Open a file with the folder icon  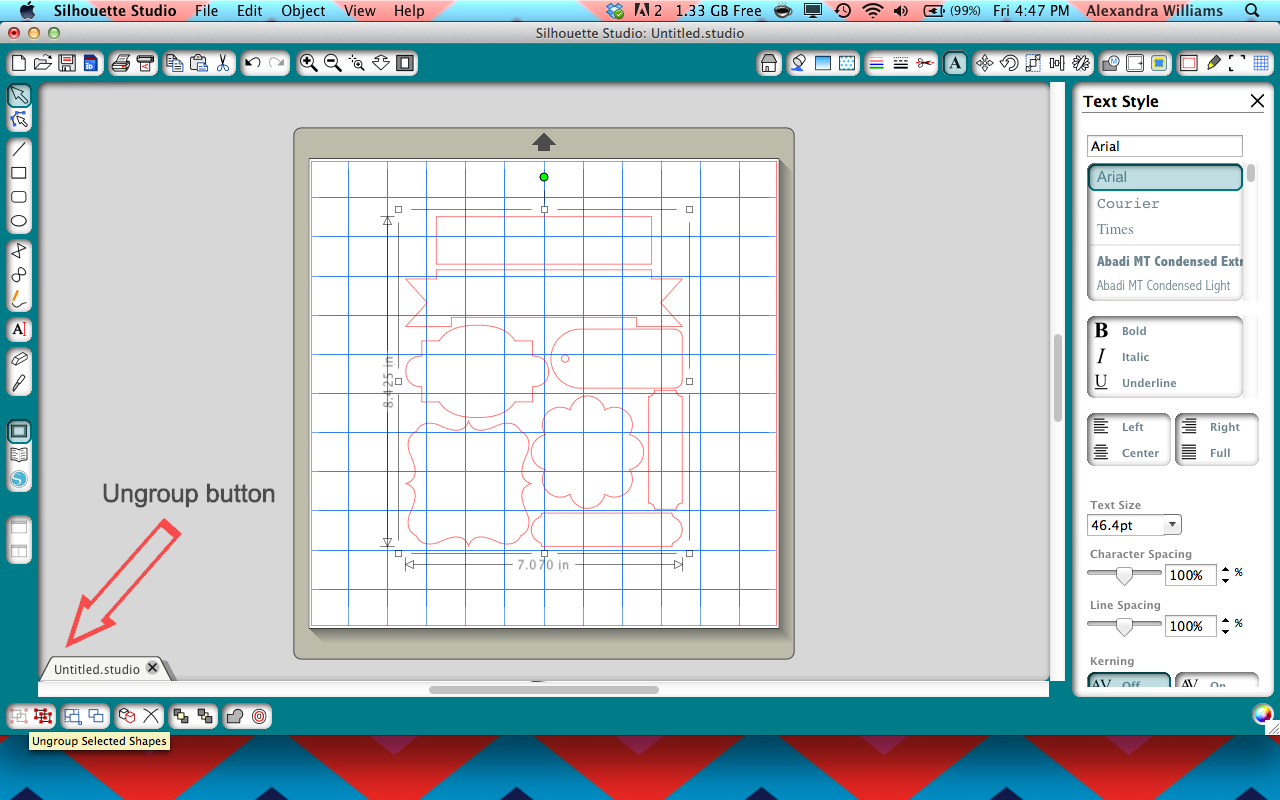pos(42,63)
